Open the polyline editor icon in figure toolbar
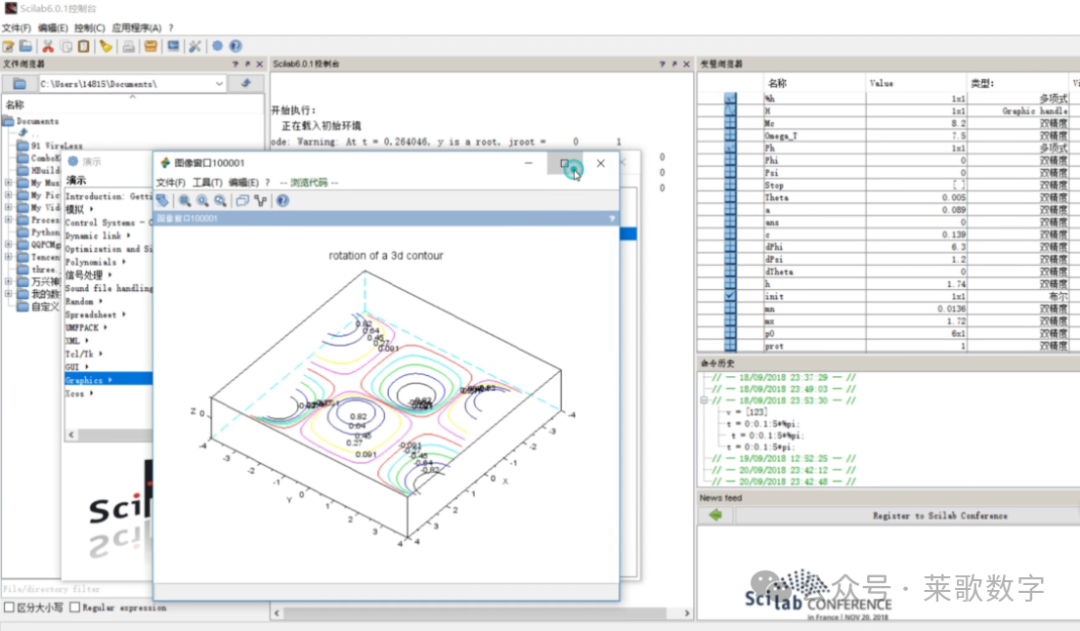Viewport: 1080px width, 631px height. pyautogui.click(x=260, y=200)
